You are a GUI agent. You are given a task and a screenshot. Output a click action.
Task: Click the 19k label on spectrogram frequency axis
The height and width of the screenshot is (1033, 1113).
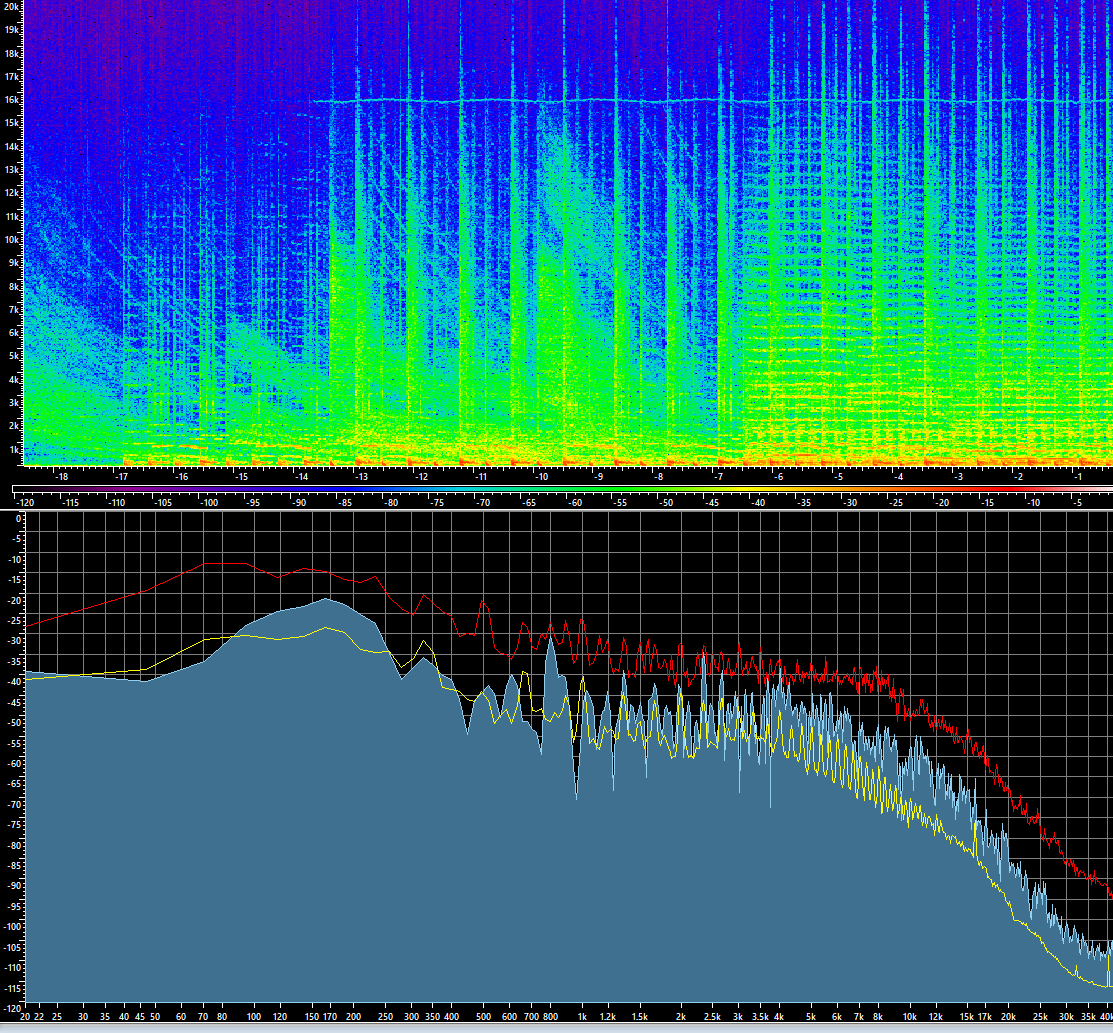(x=11, y=30)
